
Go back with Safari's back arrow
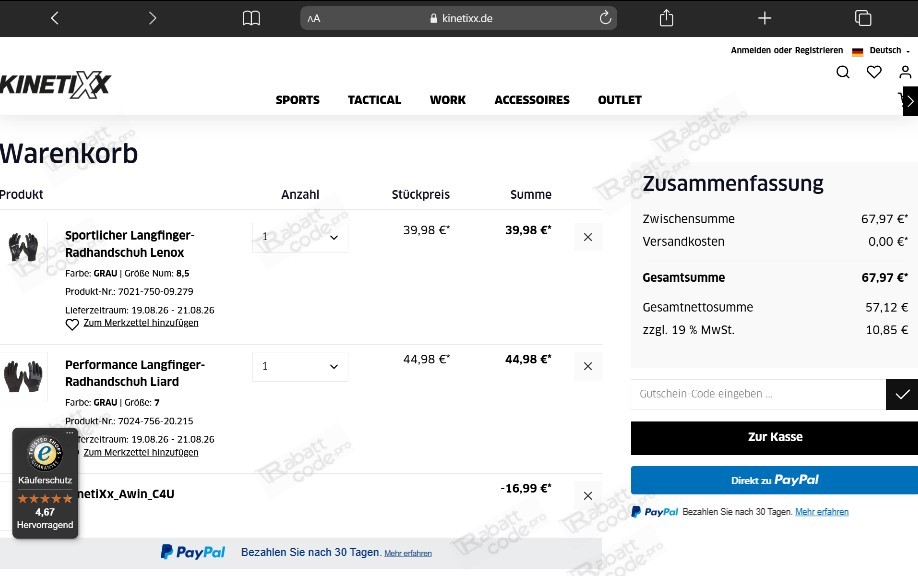coord(54,18)
